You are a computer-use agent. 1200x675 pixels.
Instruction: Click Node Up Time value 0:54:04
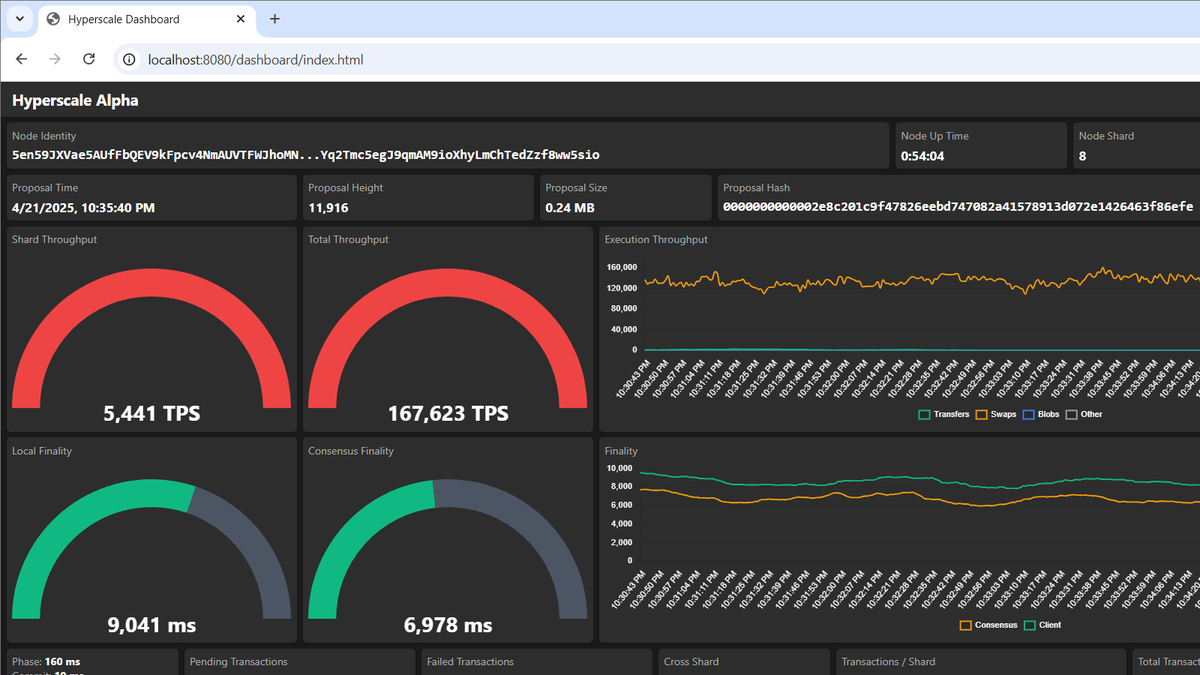(923, 156)
